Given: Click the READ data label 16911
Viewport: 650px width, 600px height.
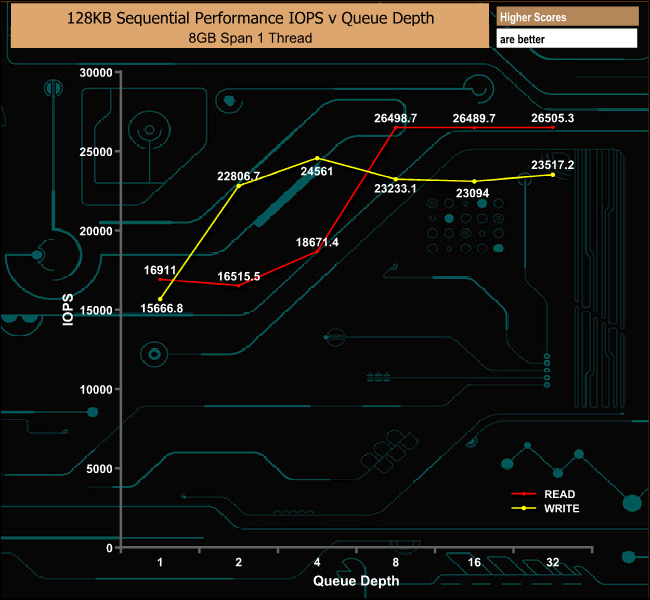Looking at the screenshot, I should pos(160,270).
